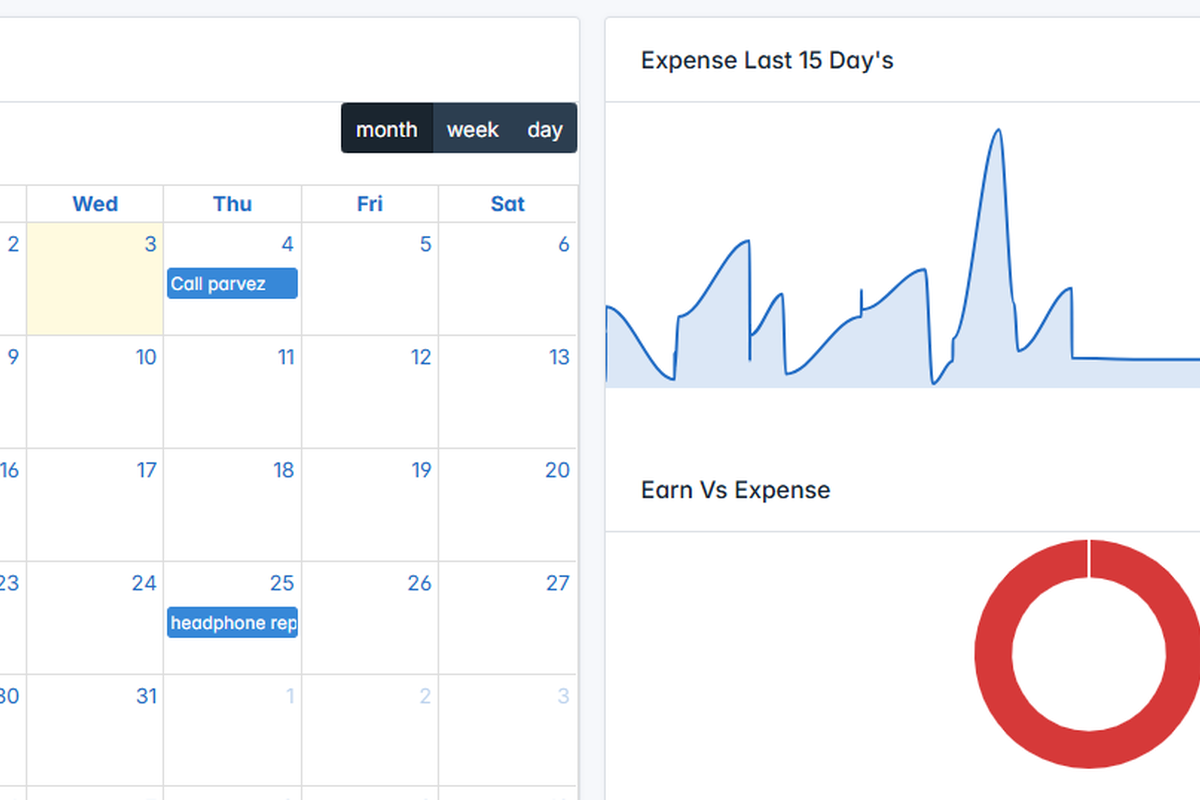This screenshot has width=1200, height=800.
Task: Click the tallest peak in expense chart
Action: pos(996,132)
